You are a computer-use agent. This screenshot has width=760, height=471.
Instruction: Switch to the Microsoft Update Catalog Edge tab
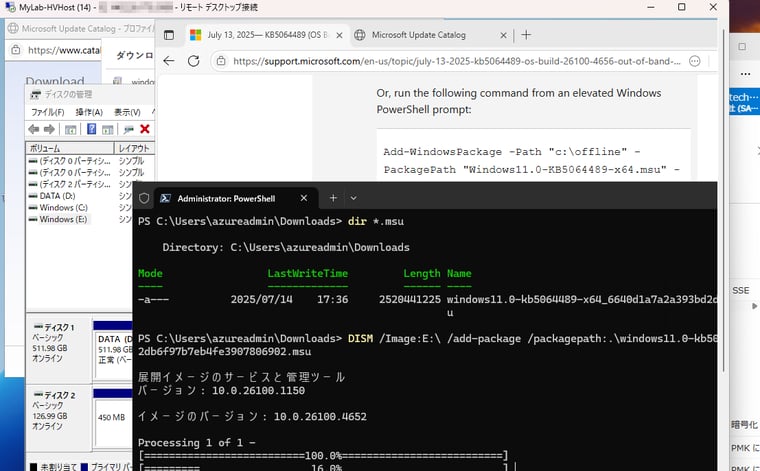click(x=430, y=35)
